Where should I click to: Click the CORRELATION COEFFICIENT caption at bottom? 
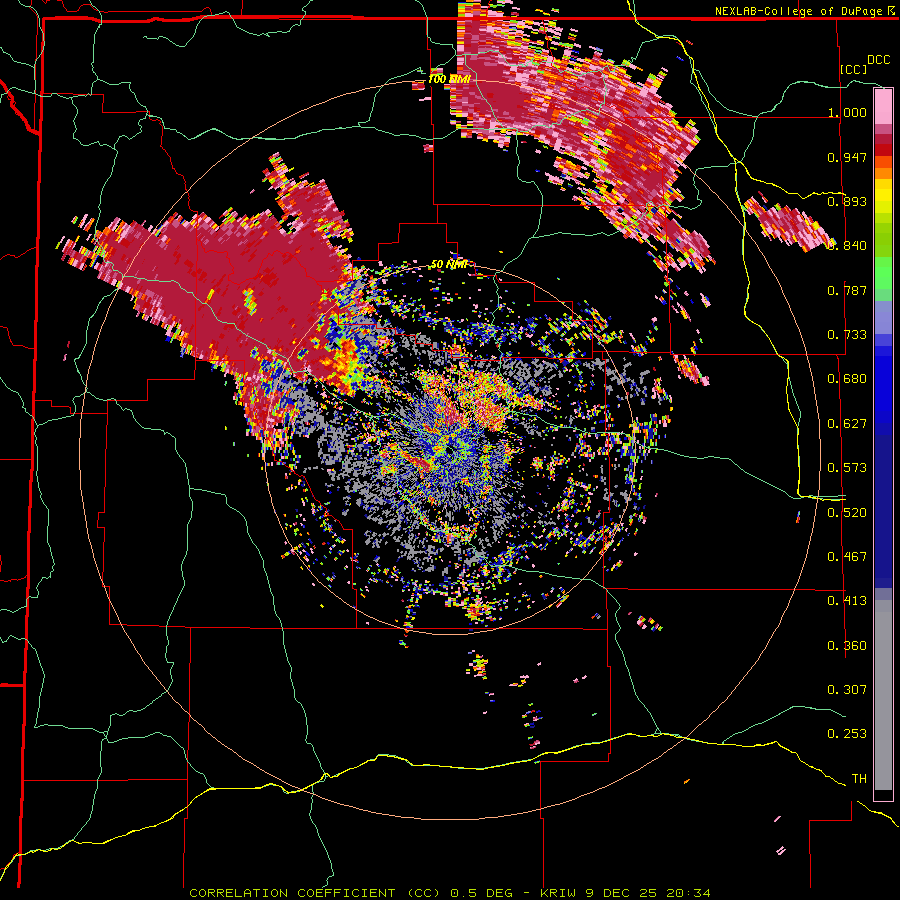coord(449,893)
